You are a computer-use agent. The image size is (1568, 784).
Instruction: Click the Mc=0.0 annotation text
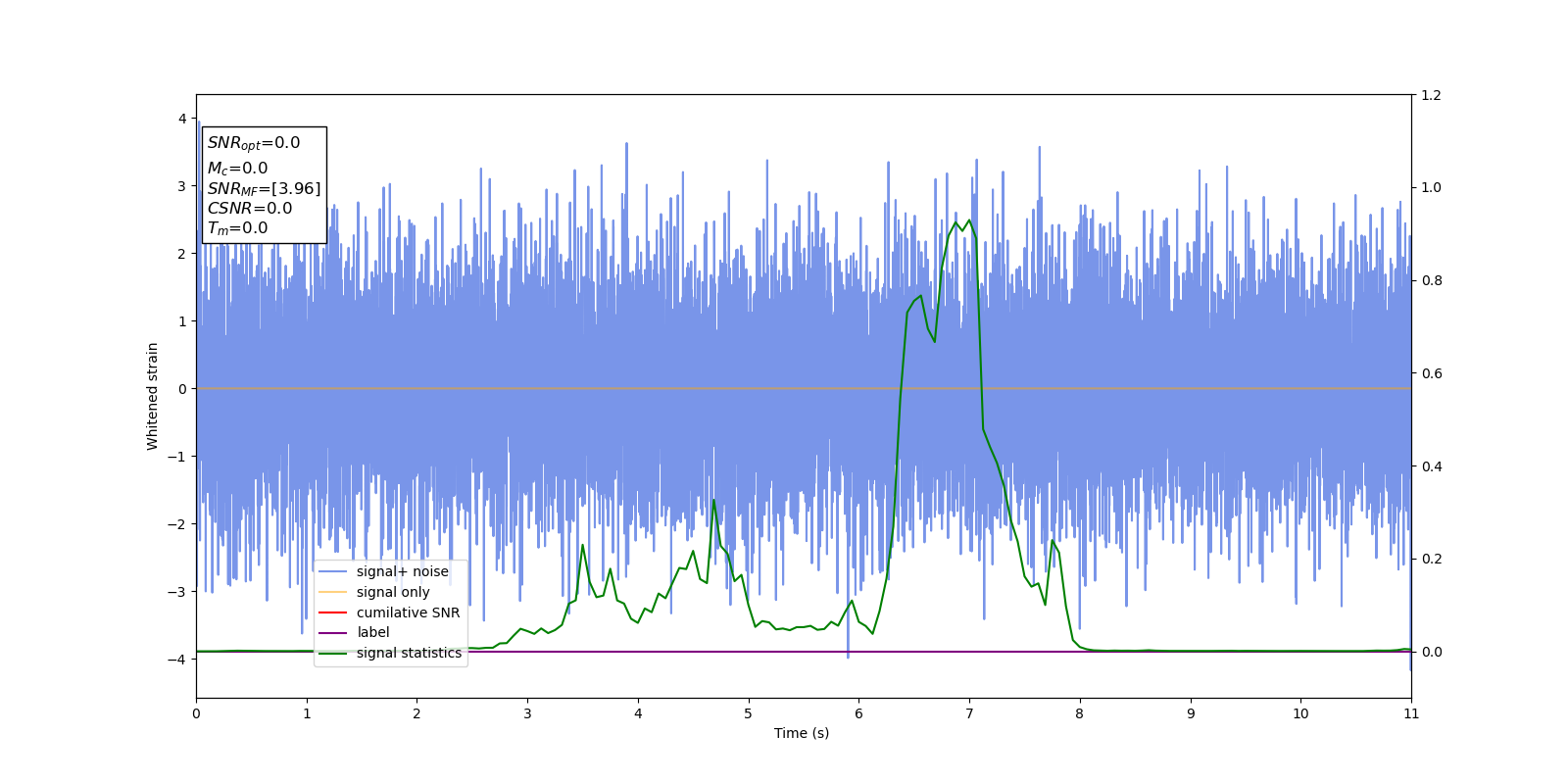[237, 169]
